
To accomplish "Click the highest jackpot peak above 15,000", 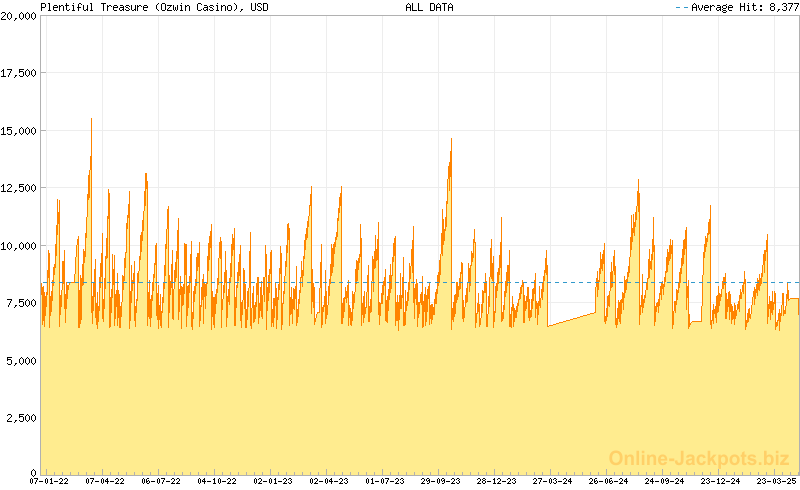I will [91, 120].
